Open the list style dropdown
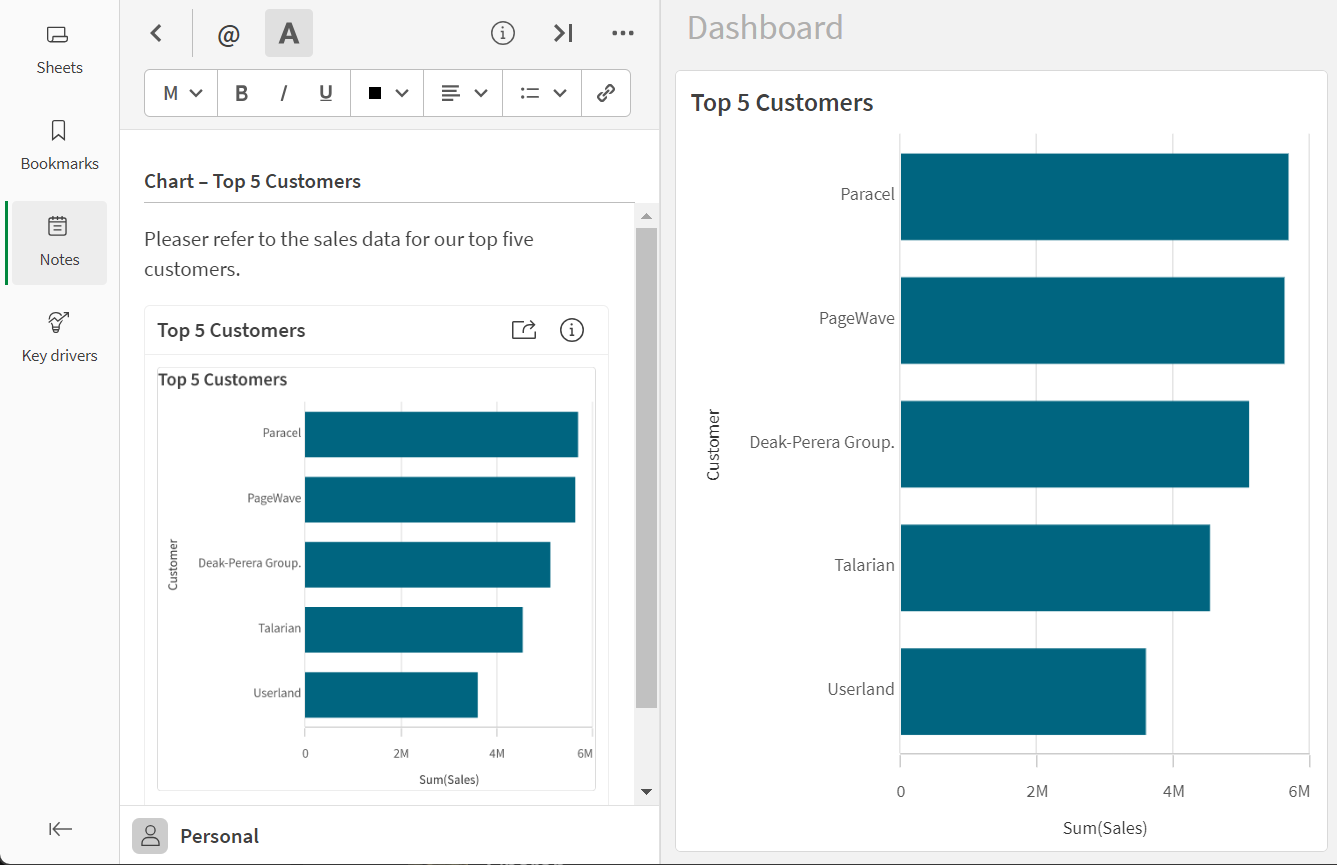1337x865 pixels. tap(543, 93)
